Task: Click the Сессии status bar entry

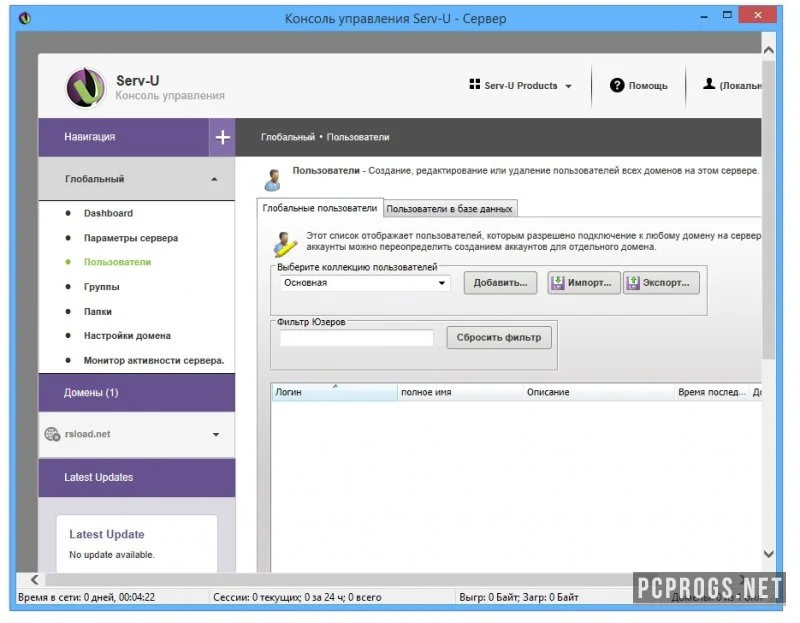Action: point(297,597)
